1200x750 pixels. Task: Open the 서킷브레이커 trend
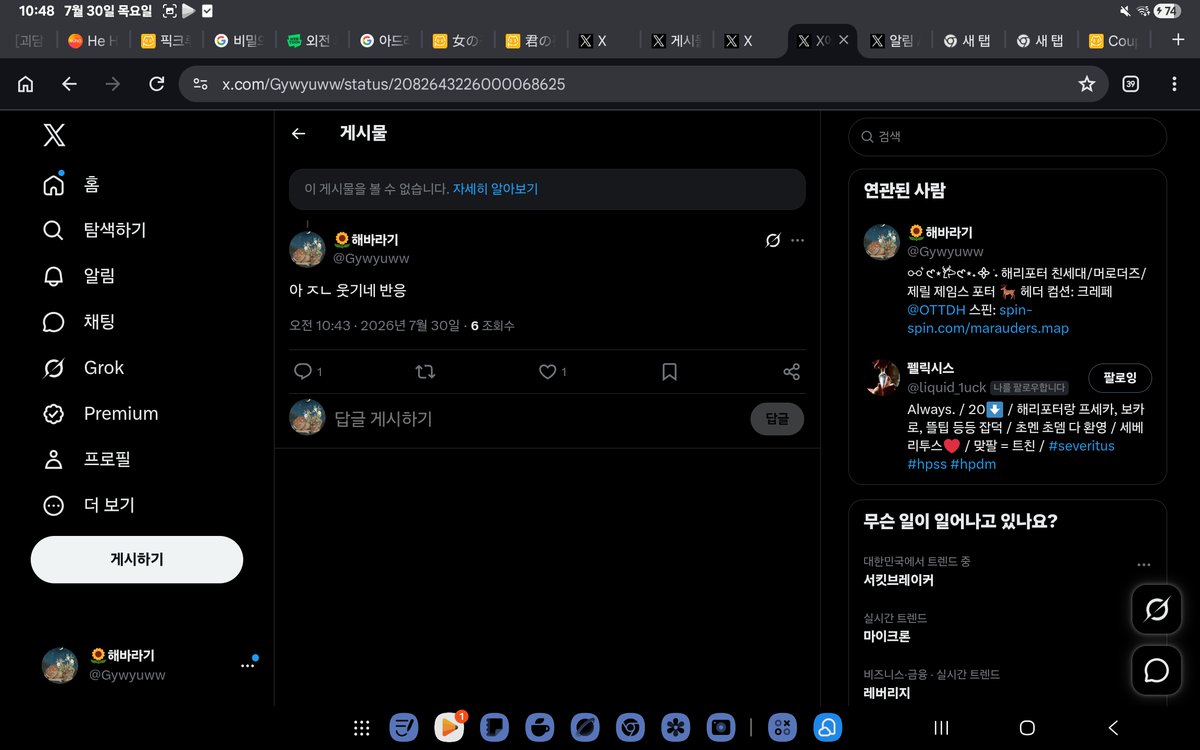[x=898, y=580]
